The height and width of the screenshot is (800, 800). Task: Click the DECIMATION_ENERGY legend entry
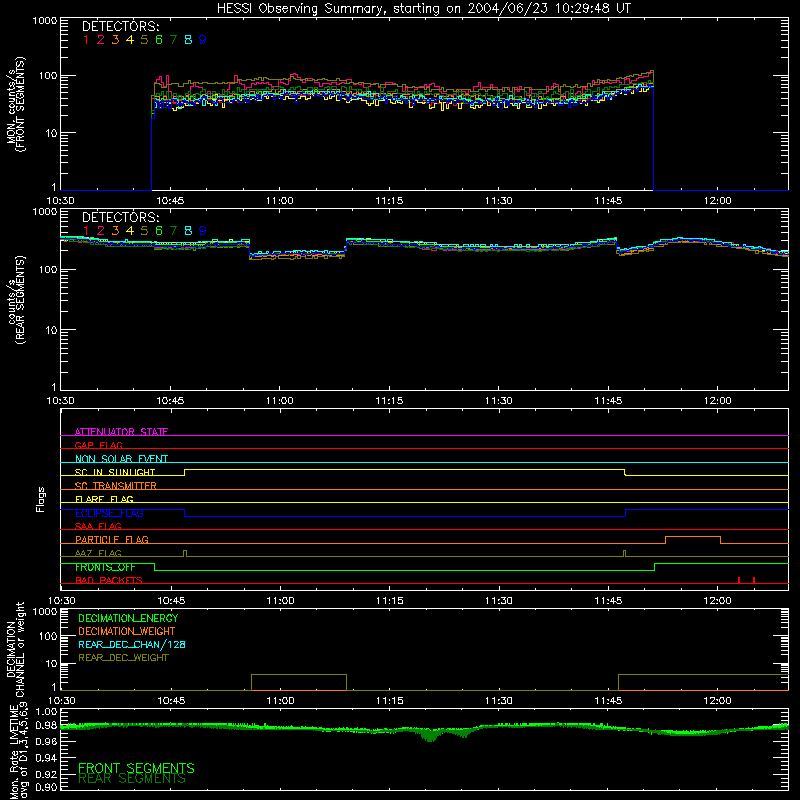pyautogui.click(x=128, y=618)
